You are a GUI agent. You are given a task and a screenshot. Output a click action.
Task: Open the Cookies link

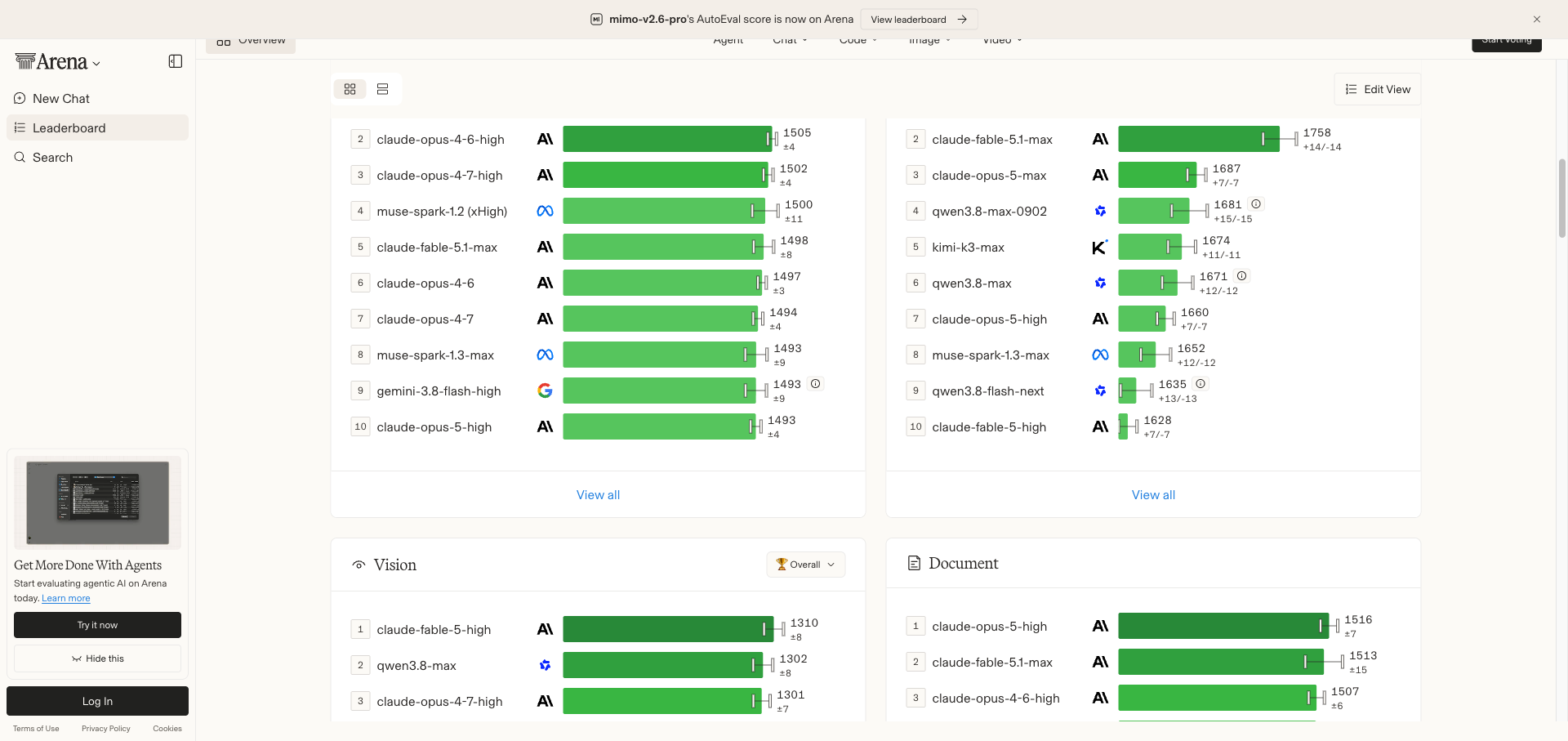pyautogui.click(x=167, y=729)
